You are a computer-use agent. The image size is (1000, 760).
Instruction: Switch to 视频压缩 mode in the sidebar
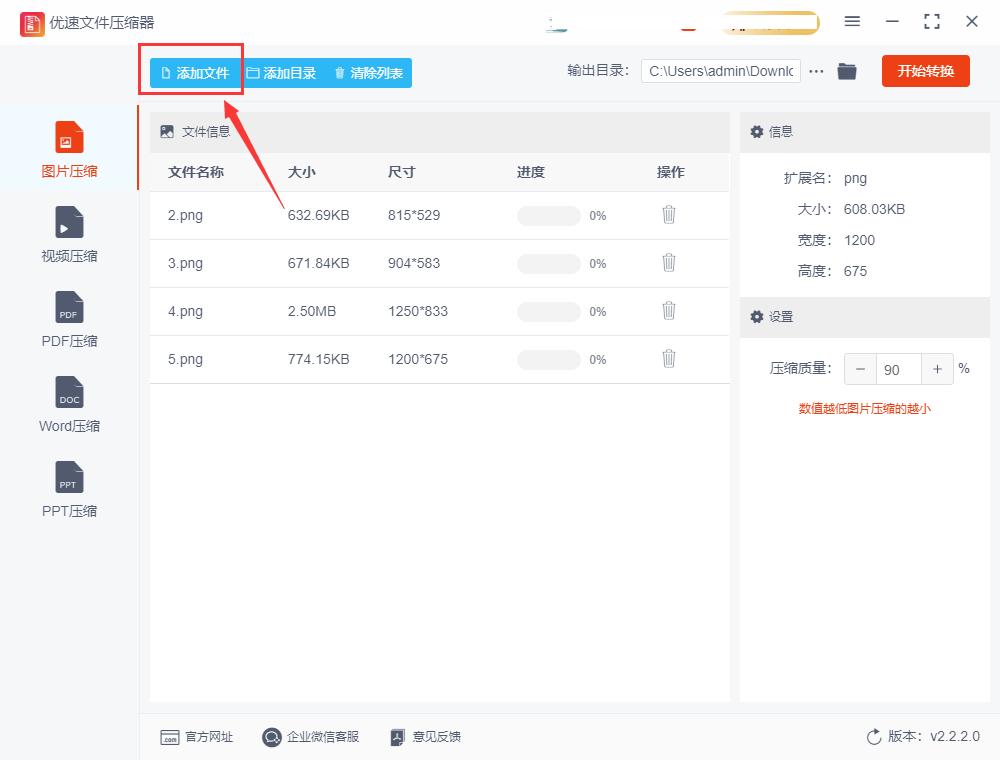(x=68, y=235)
